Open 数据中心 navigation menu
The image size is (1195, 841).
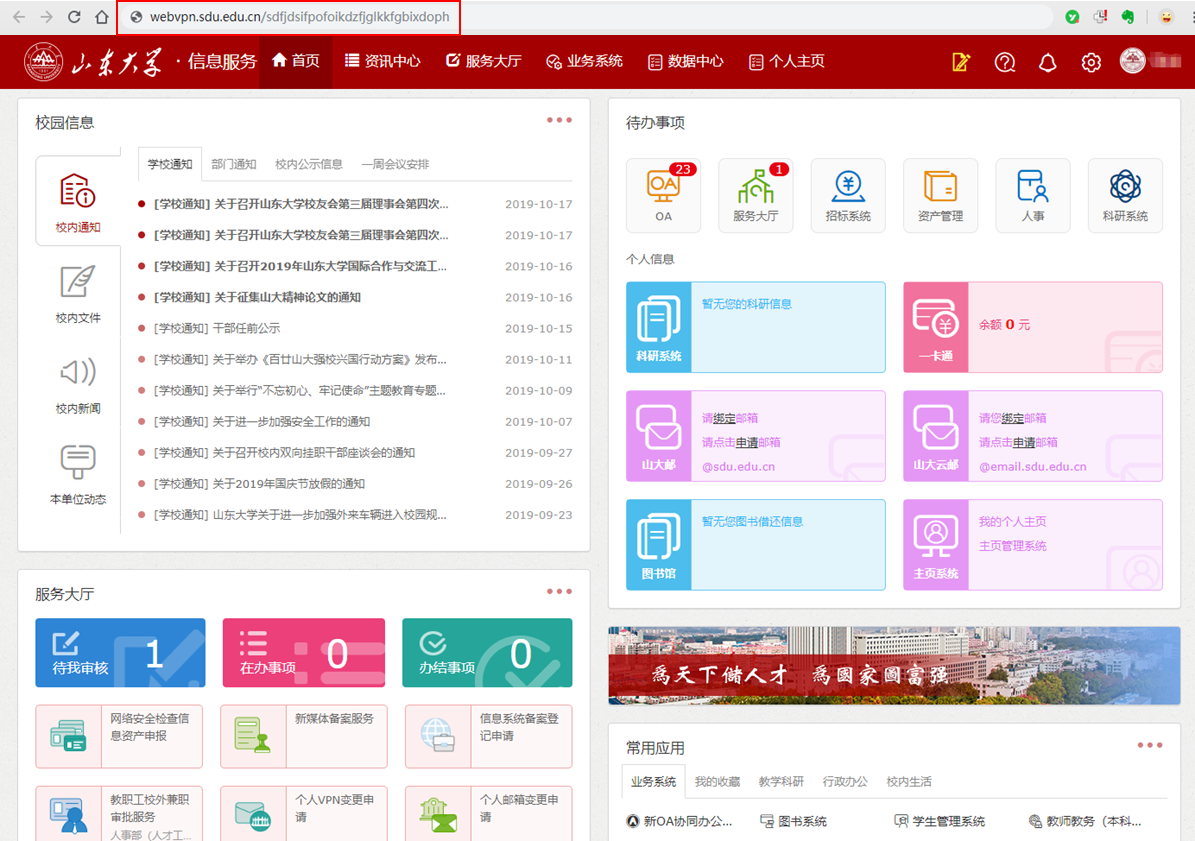coord(686,61)
